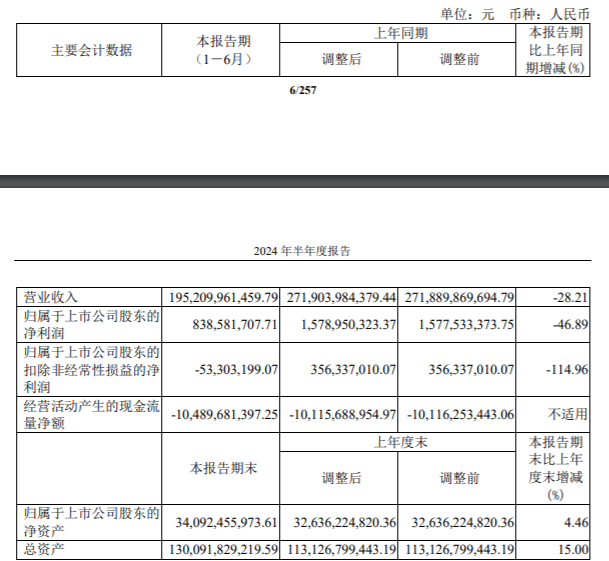Click the value -10,115,688,954.97
This screenshot has width=609, height=561.
[342, 415]
